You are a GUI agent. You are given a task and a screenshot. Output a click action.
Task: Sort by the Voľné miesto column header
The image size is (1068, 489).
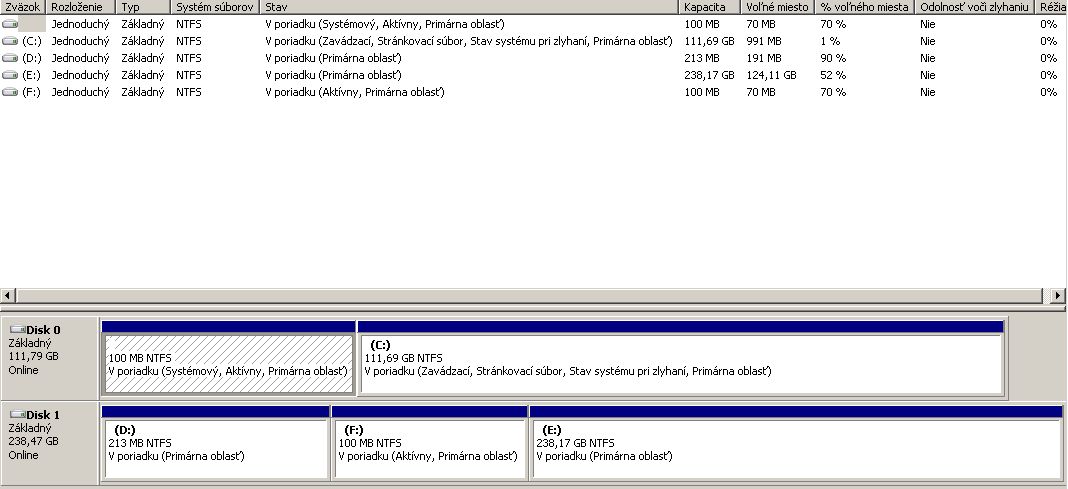coord(778,7)
